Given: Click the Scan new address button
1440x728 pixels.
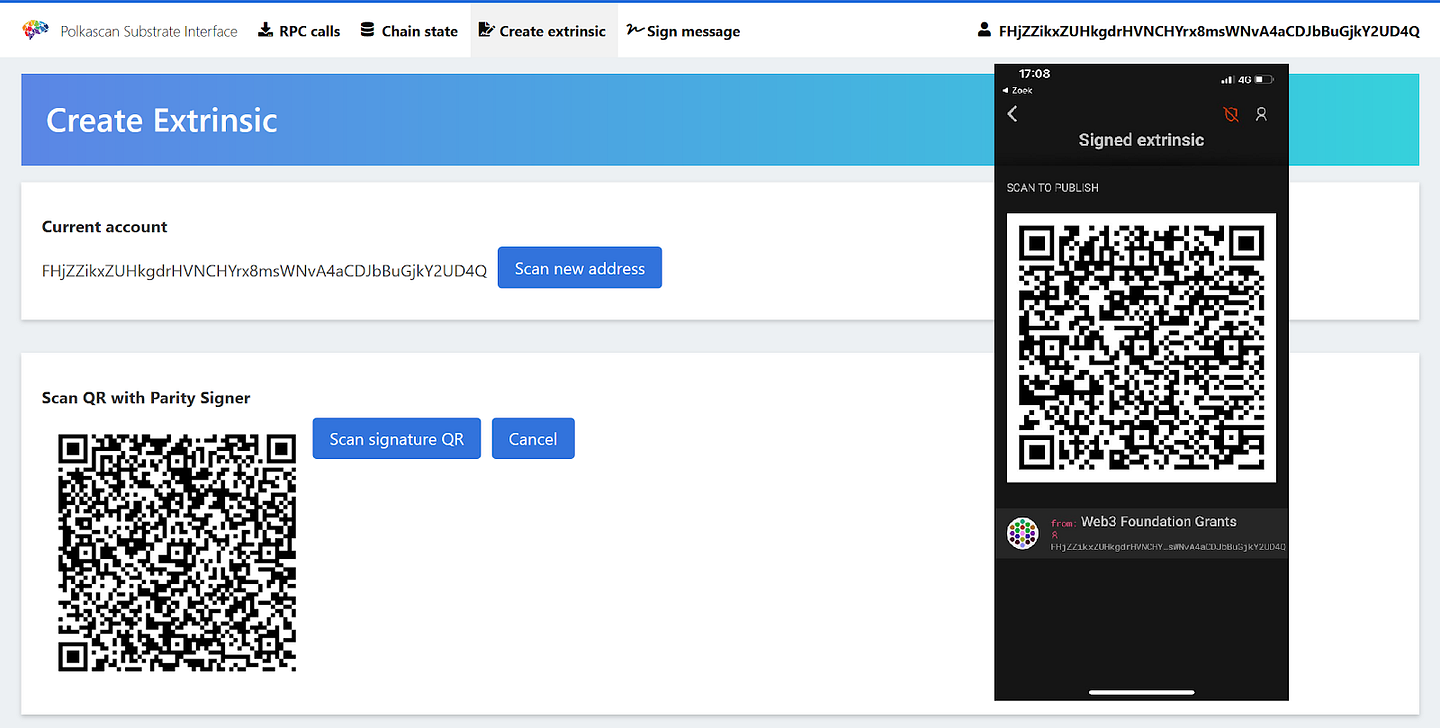Looking at the screenshot, I should [580, 268].
